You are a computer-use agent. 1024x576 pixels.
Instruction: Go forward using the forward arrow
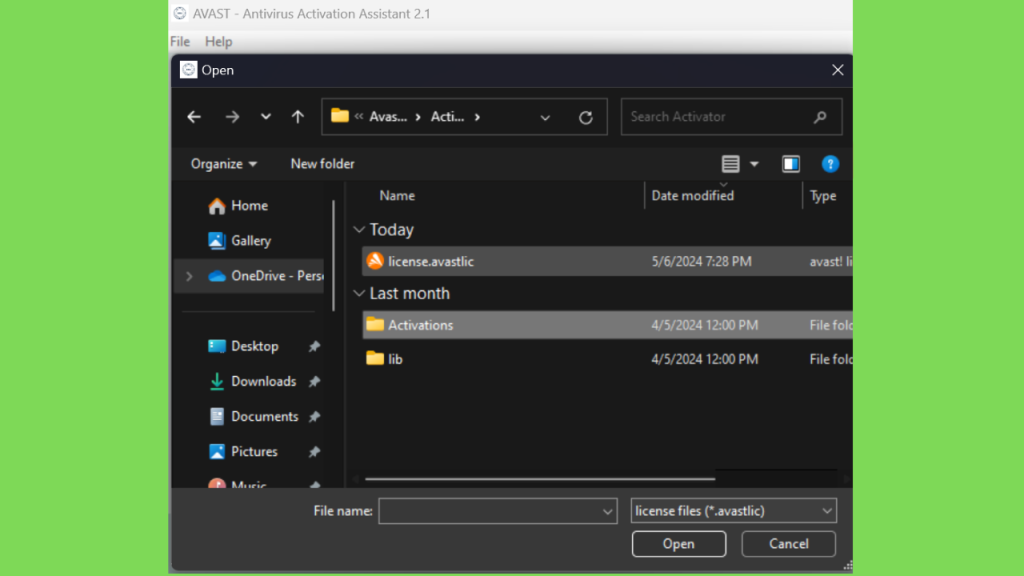coord(232,117)
